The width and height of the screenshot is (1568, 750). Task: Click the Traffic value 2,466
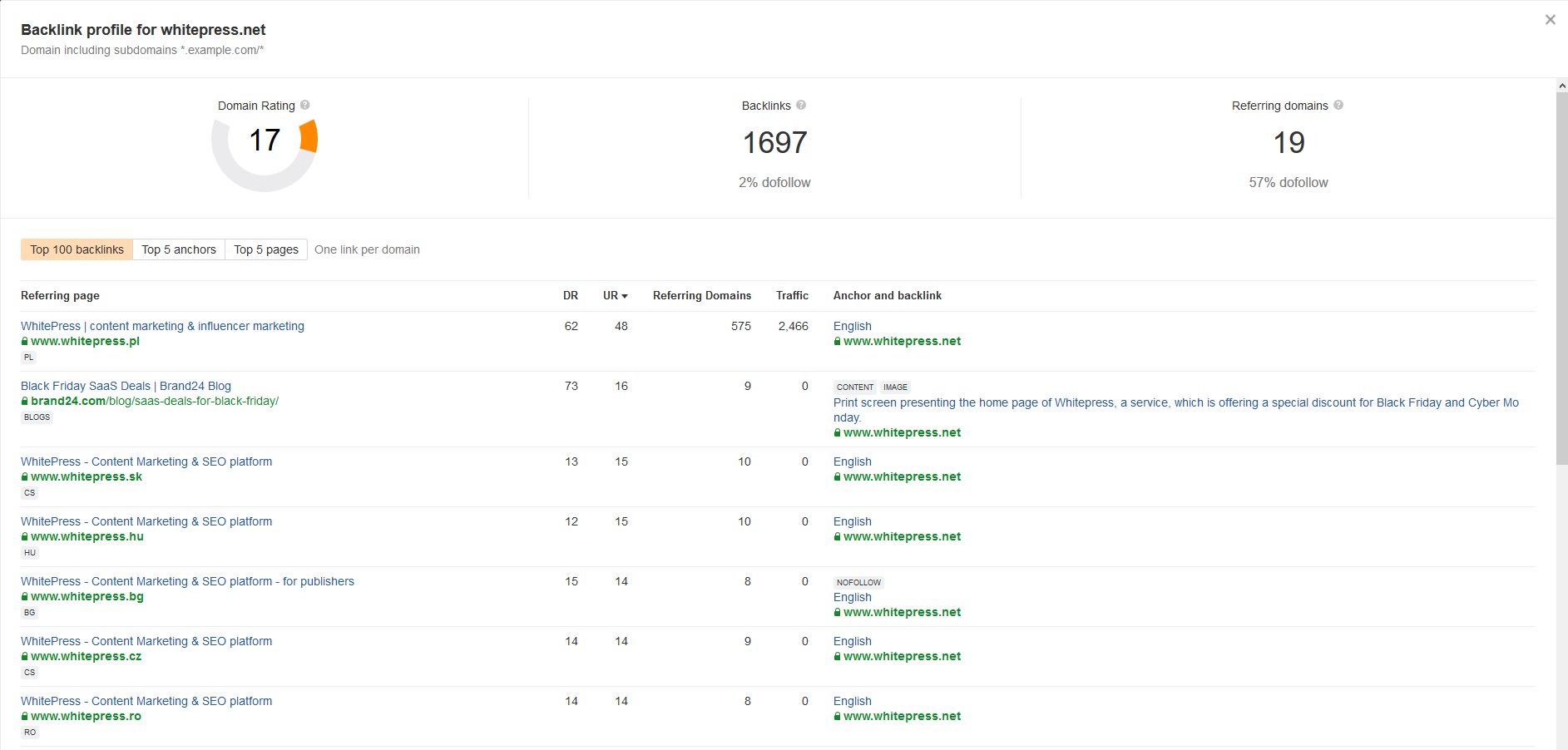point(794,326)
